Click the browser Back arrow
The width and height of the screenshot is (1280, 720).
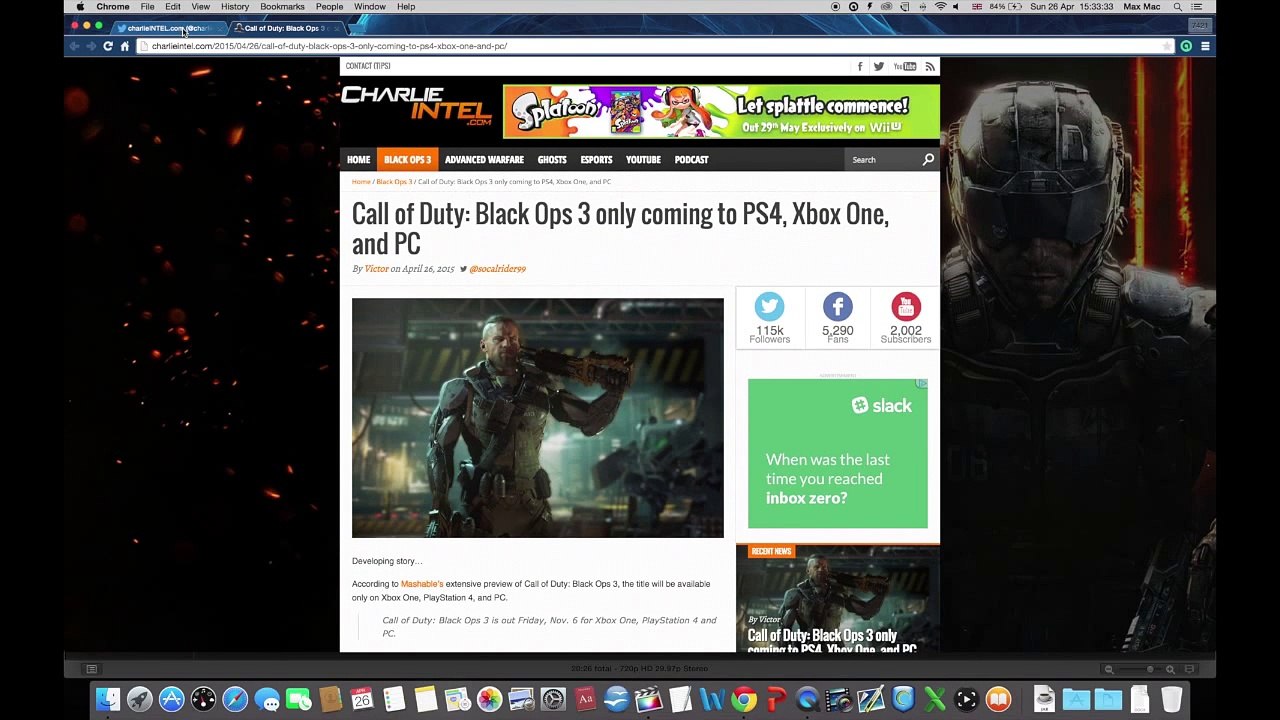[74, 46]
